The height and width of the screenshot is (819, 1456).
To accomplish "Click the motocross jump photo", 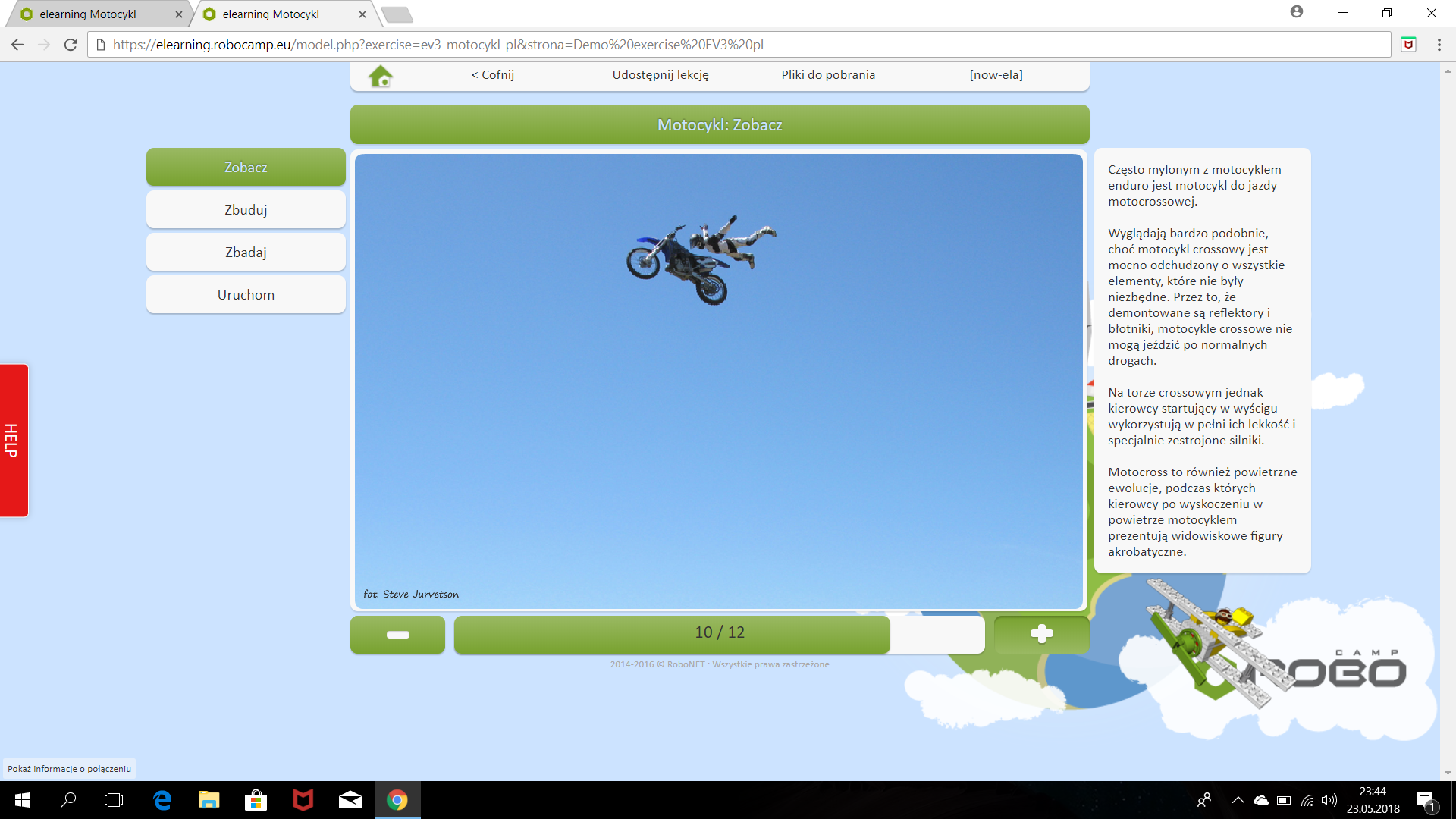I will (x=718, y=381).
